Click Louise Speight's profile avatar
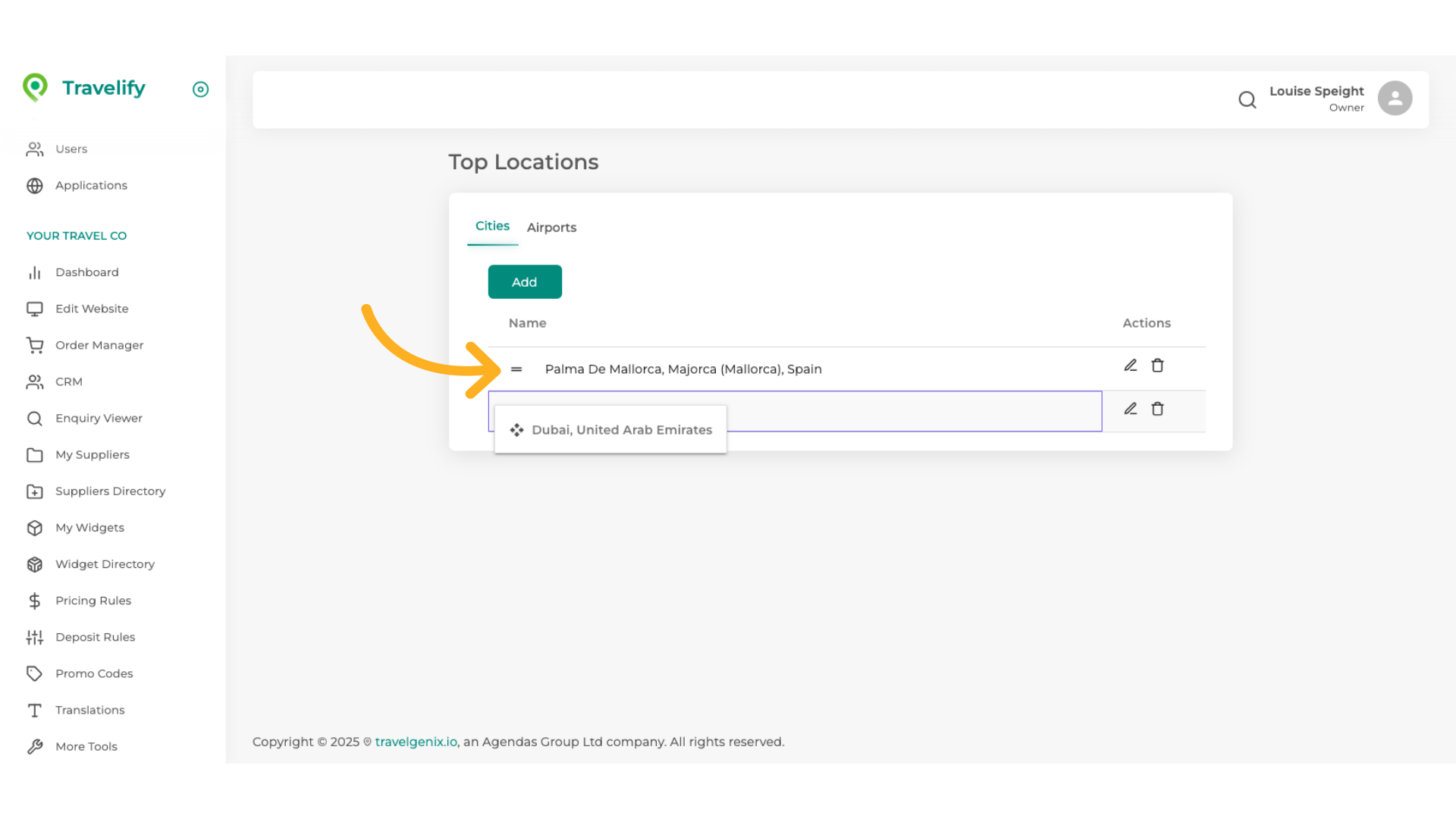This screenshot has width=1456, height=819. coord(1395,98)
